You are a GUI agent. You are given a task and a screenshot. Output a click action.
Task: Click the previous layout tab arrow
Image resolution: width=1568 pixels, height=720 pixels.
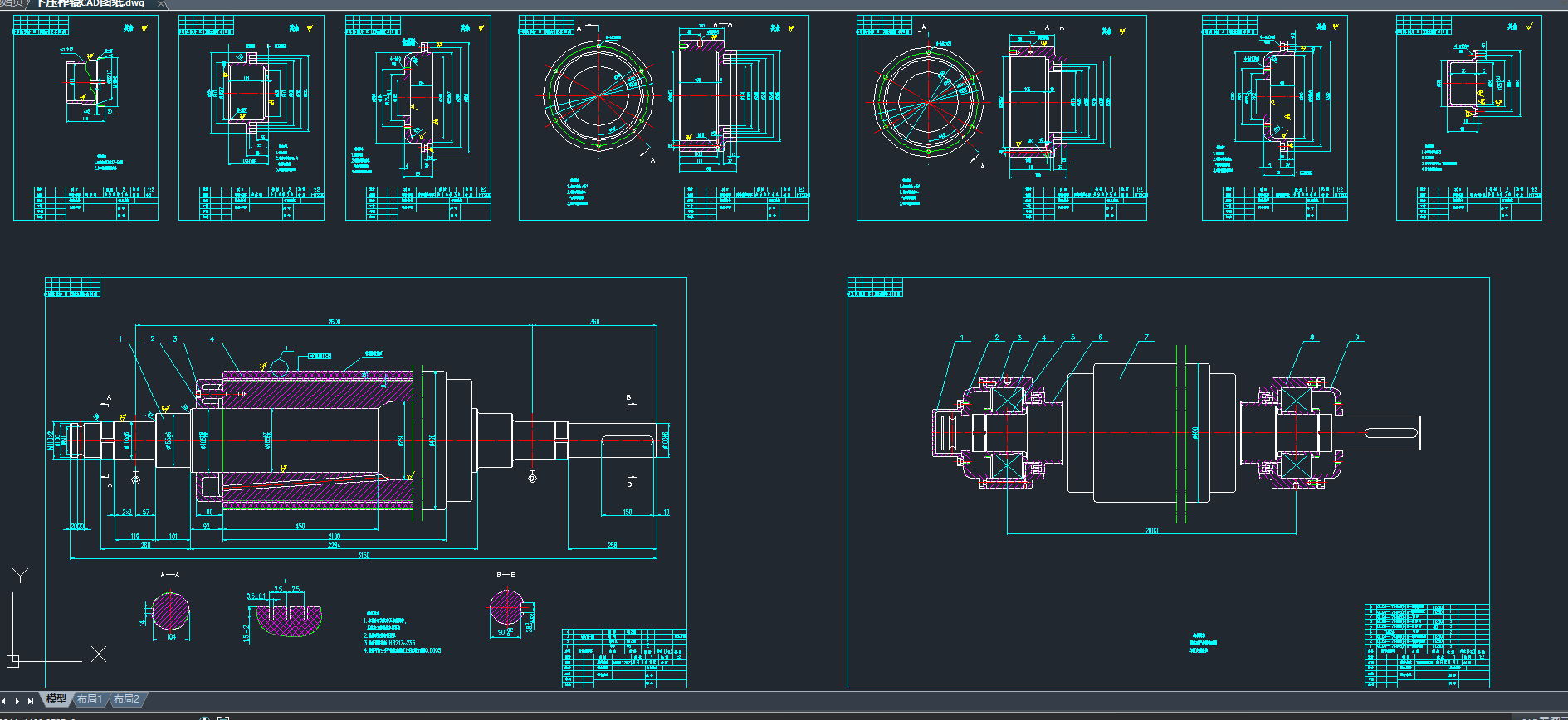[4, 701]
